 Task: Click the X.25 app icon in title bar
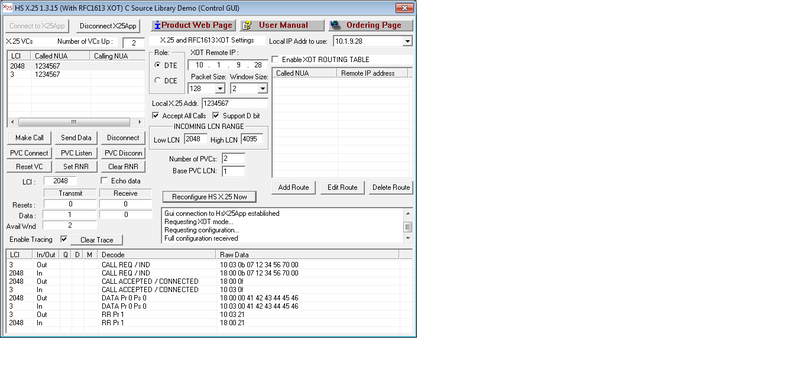pos(7,8)
